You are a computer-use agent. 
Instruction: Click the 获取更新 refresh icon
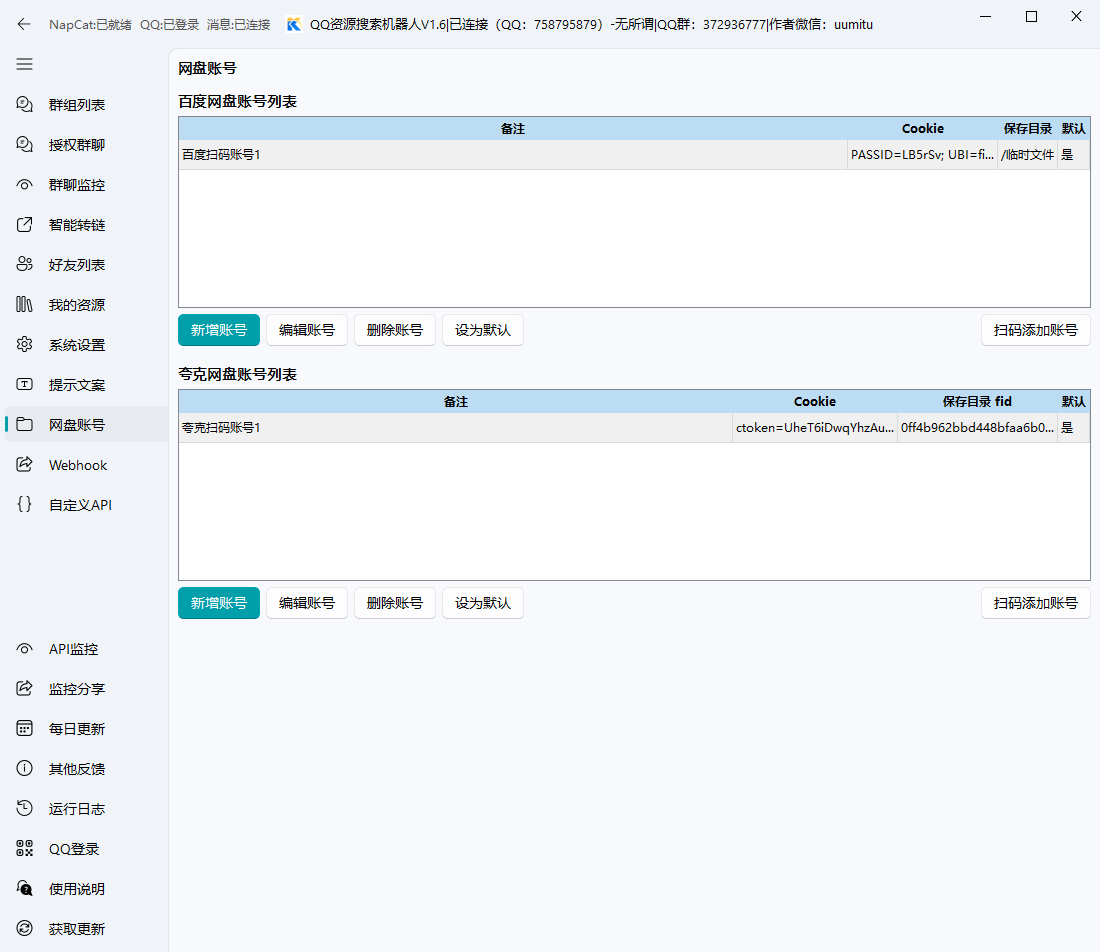25,929
